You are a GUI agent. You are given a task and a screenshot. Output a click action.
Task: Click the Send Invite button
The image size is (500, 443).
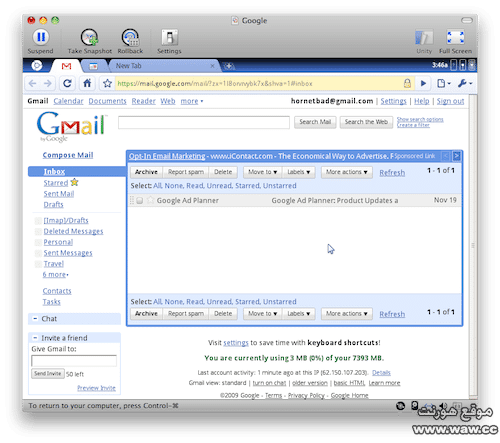[x=48, y=373]
